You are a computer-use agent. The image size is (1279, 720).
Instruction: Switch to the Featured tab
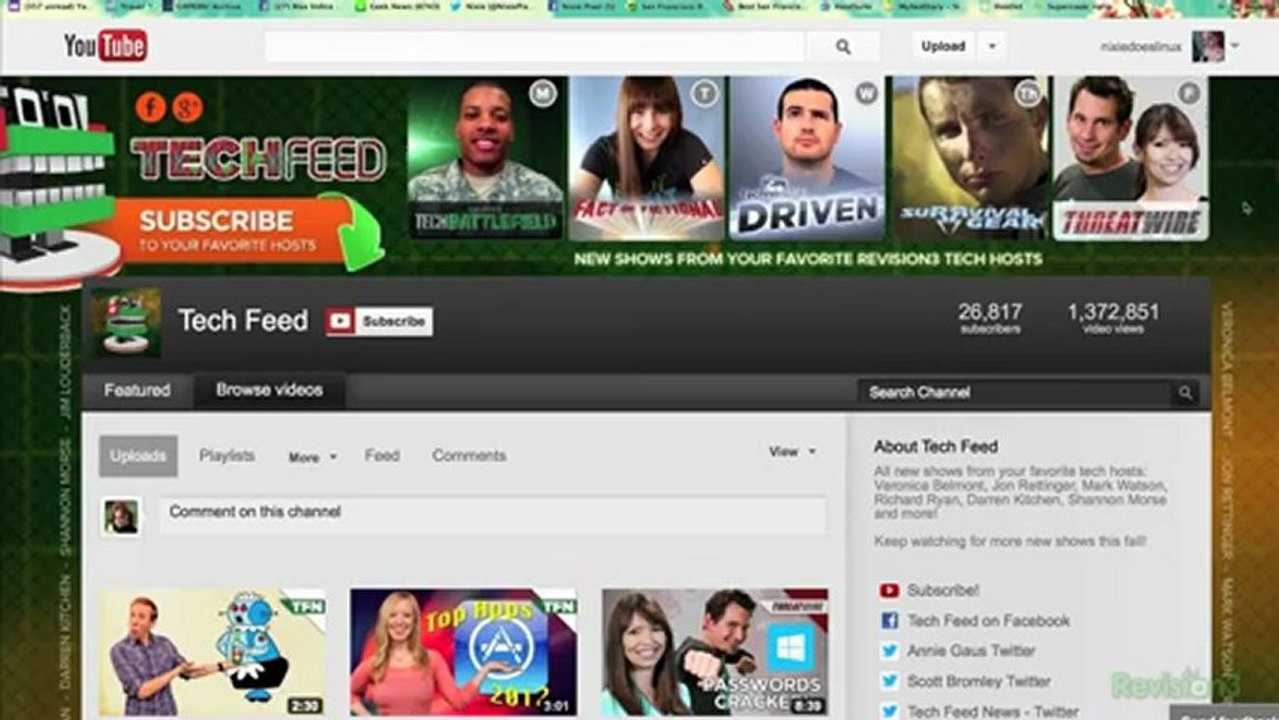click(137, 391)
